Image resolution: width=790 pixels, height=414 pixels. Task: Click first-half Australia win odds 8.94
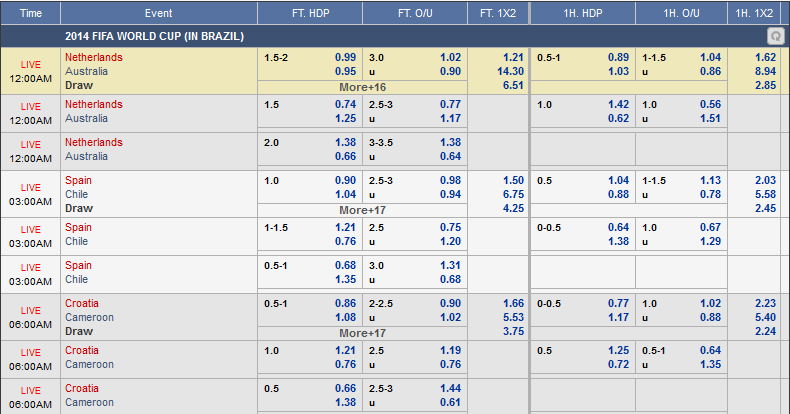[767, 72]
